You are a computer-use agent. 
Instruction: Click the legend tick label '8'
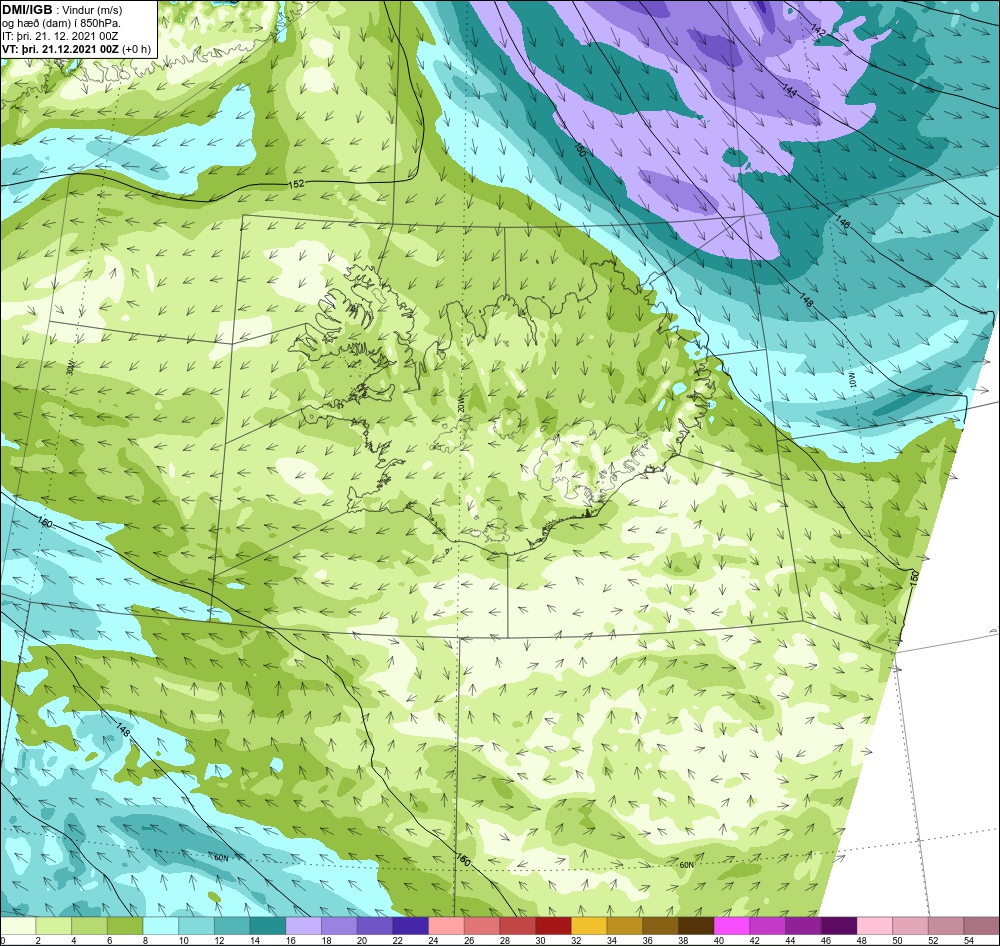145,940
